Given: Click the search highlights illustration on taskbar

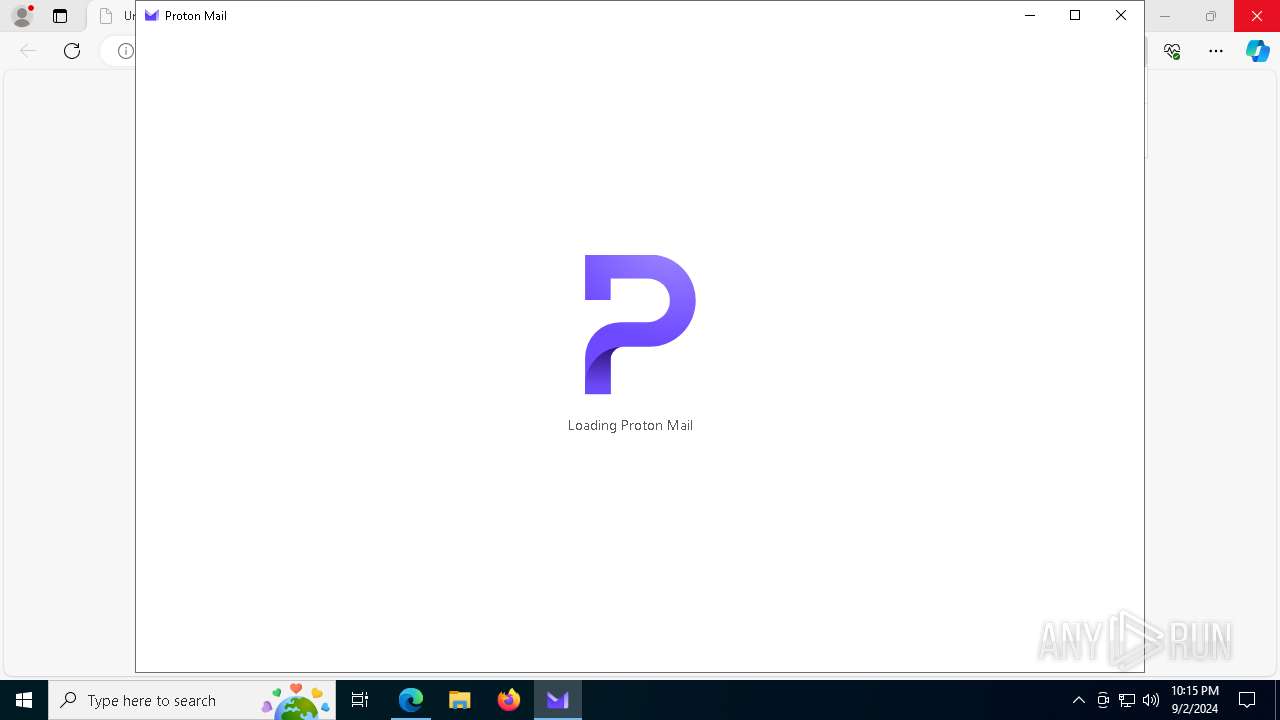Looking at the screenshot, I should (x=296, y=701).
